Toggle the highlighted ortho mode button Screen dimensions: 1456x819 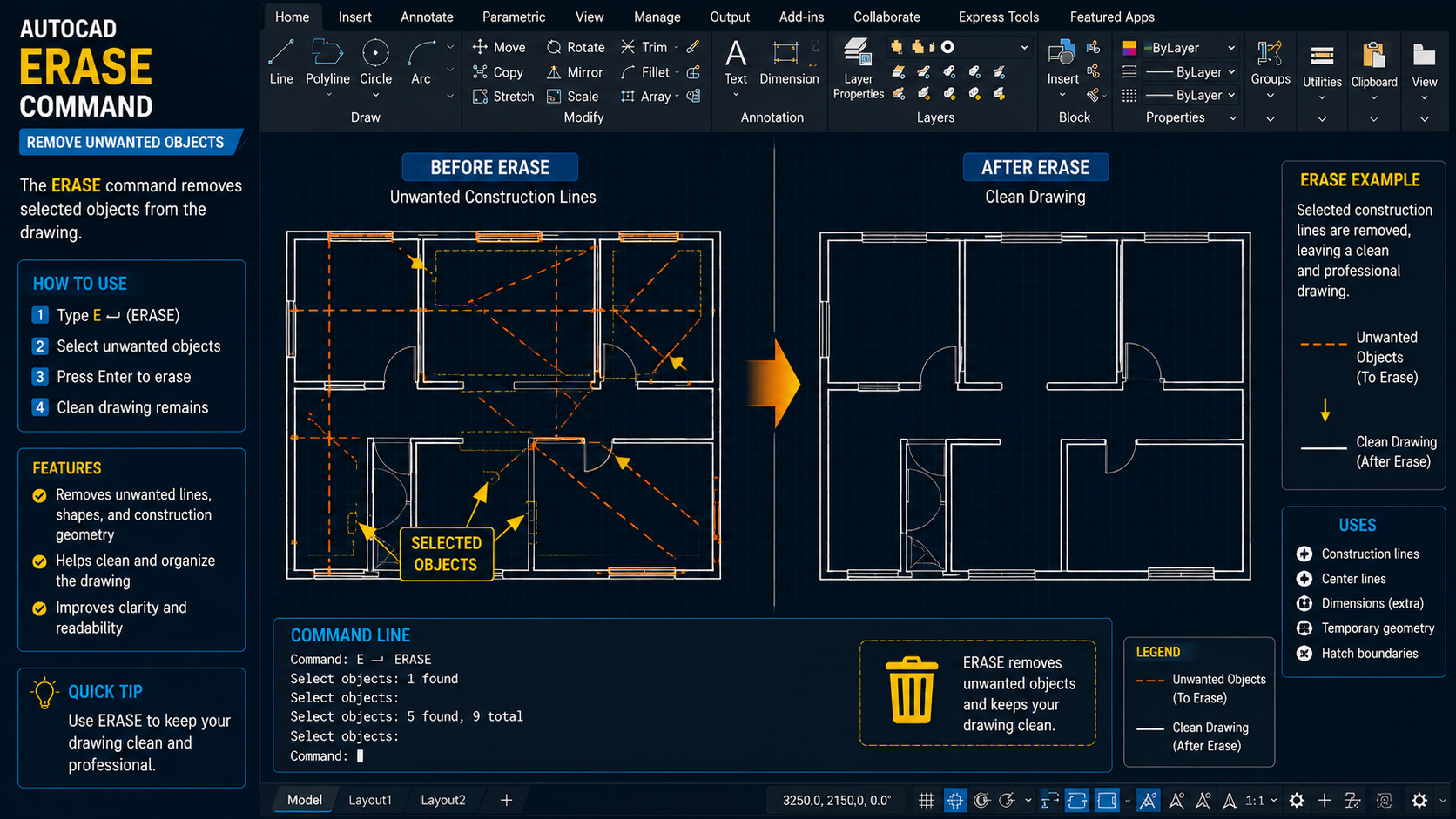1077,800
